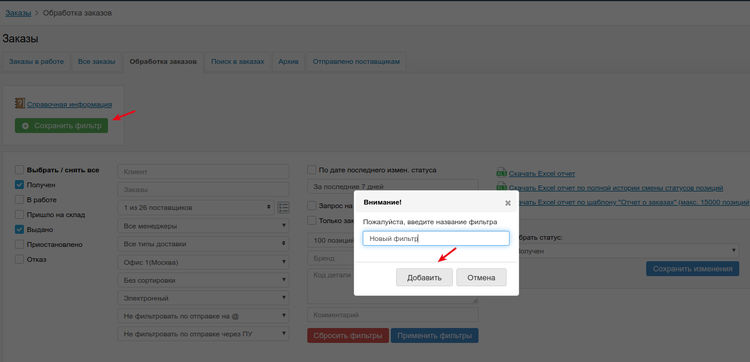The width and height of the screenshot is (750, 362).
Task: Click the Отмена button
Action: click(481, 277)
